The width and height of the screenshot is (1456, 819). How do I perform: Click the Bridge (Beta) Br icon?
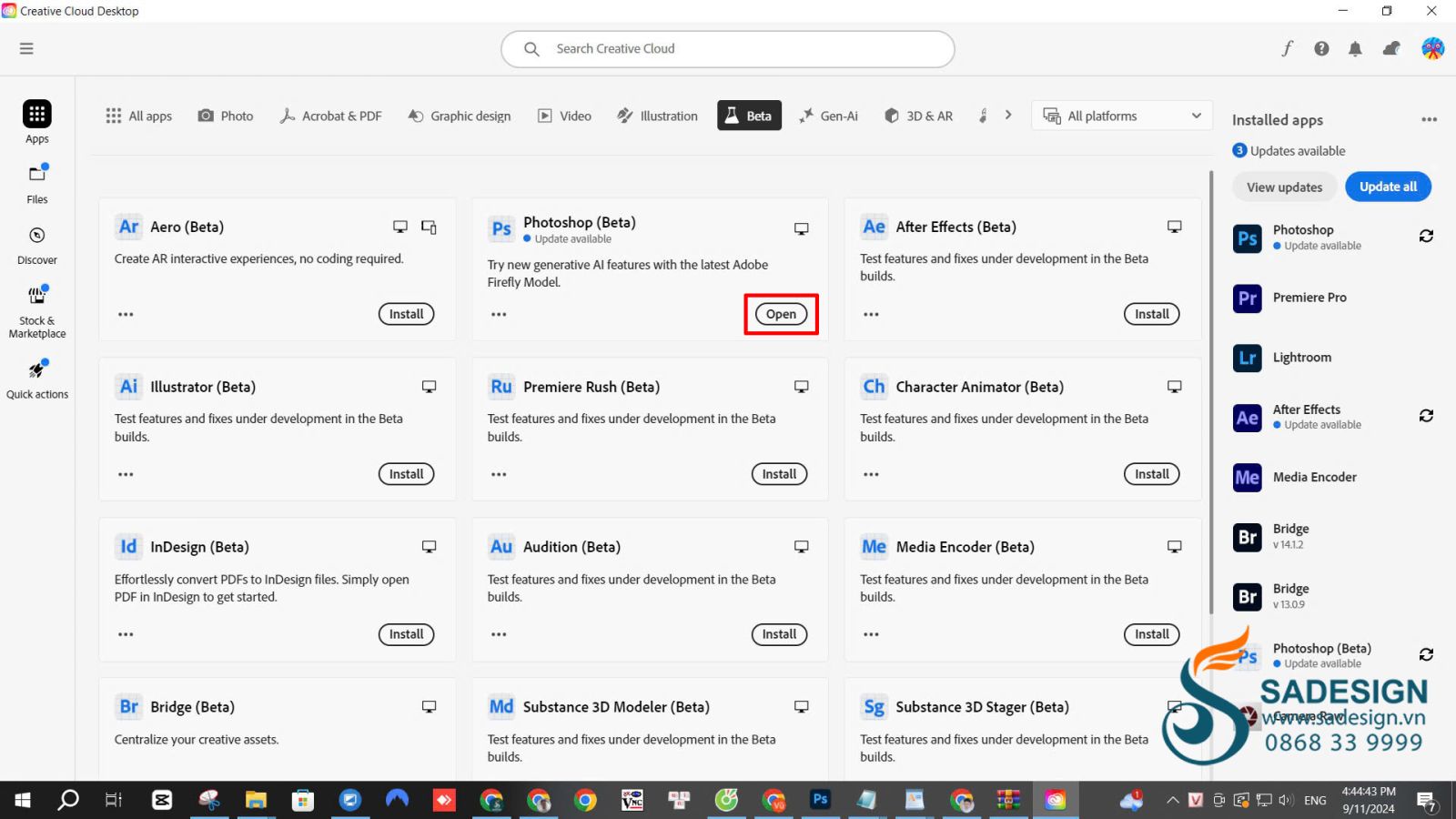[128, 707]
